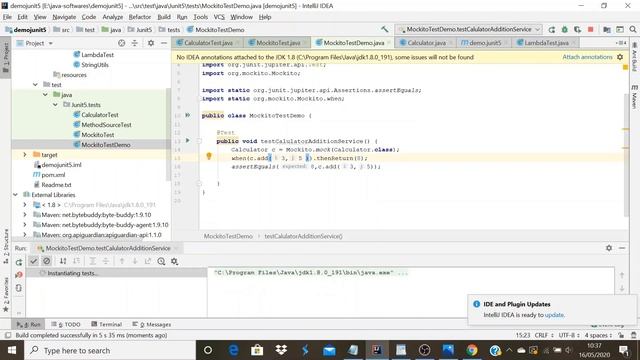Toggle show ignored tests
This screenshot has height=360, width=640.
click(x=47, y=261)
